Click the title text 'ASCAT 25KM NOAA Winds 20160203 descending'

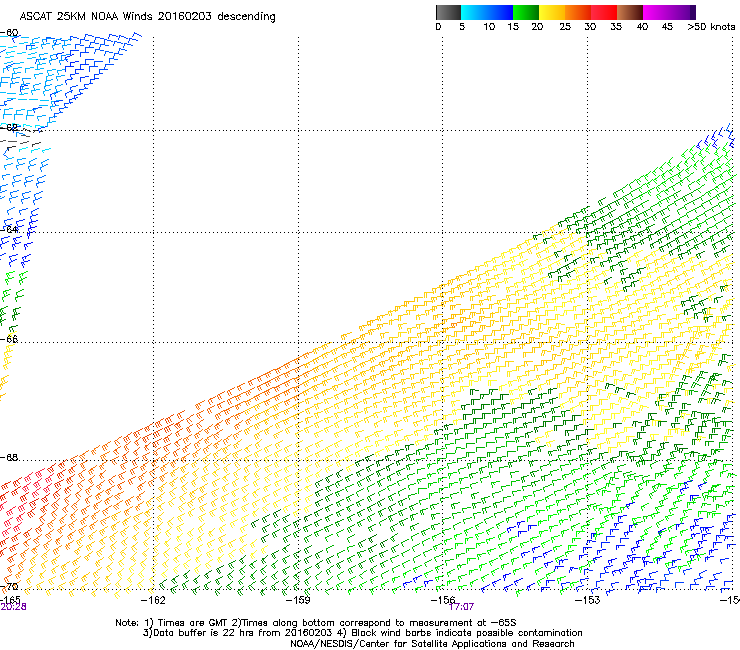coord(148,16)
